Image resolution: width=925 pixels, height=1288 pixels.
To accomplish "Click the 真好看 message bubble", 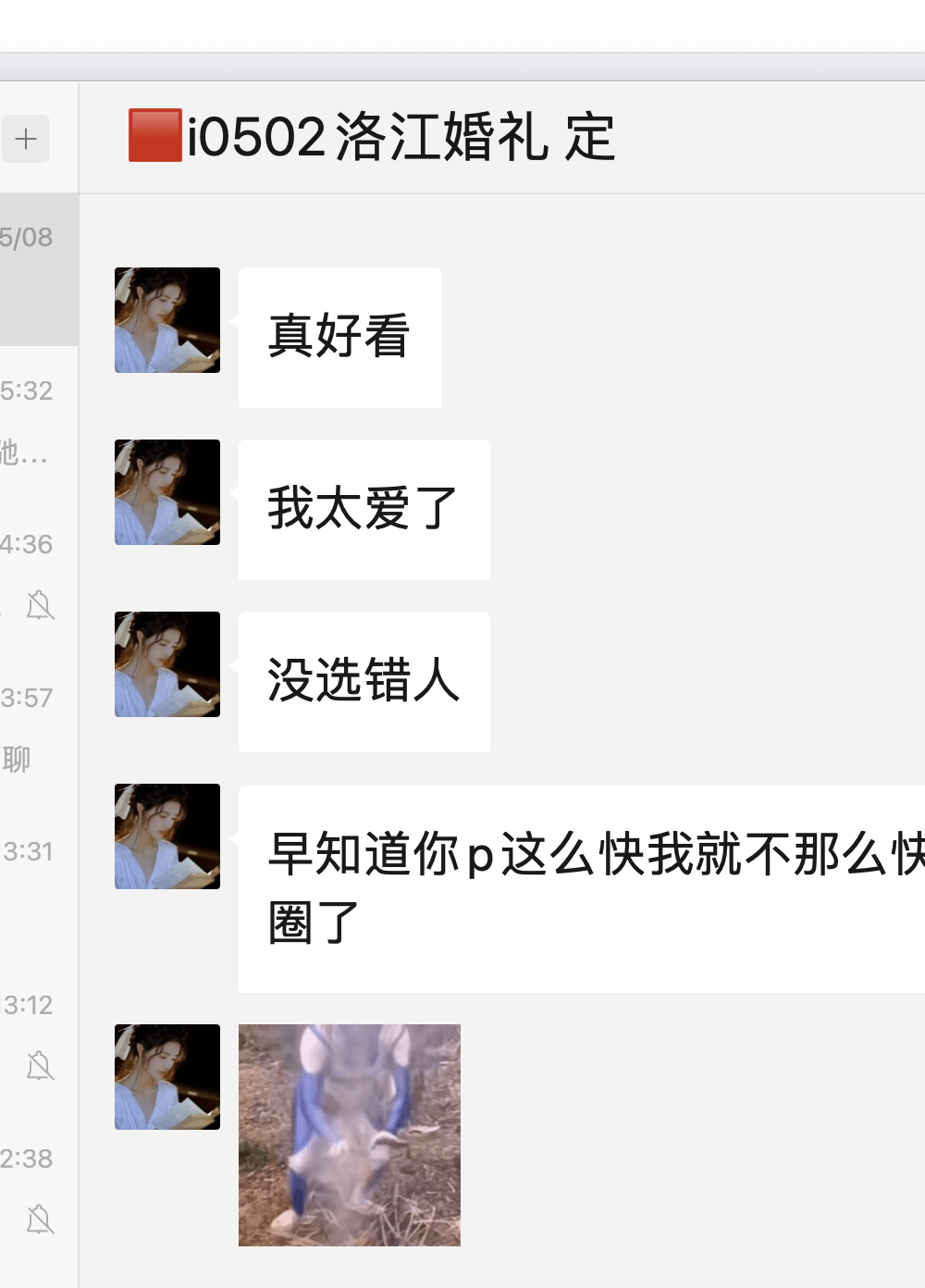I will tap(340, 338).
